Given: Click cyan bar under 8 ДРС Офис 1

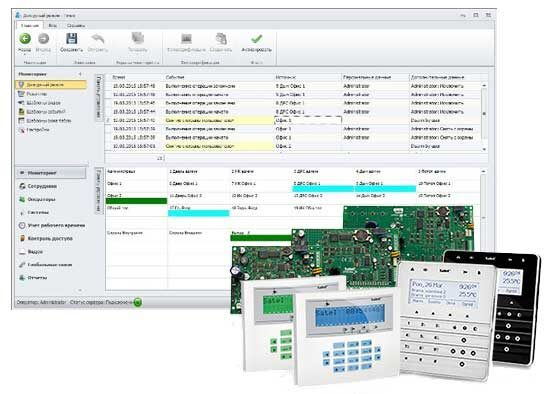Looking at the screenshot, I should [x=323, y=189].
